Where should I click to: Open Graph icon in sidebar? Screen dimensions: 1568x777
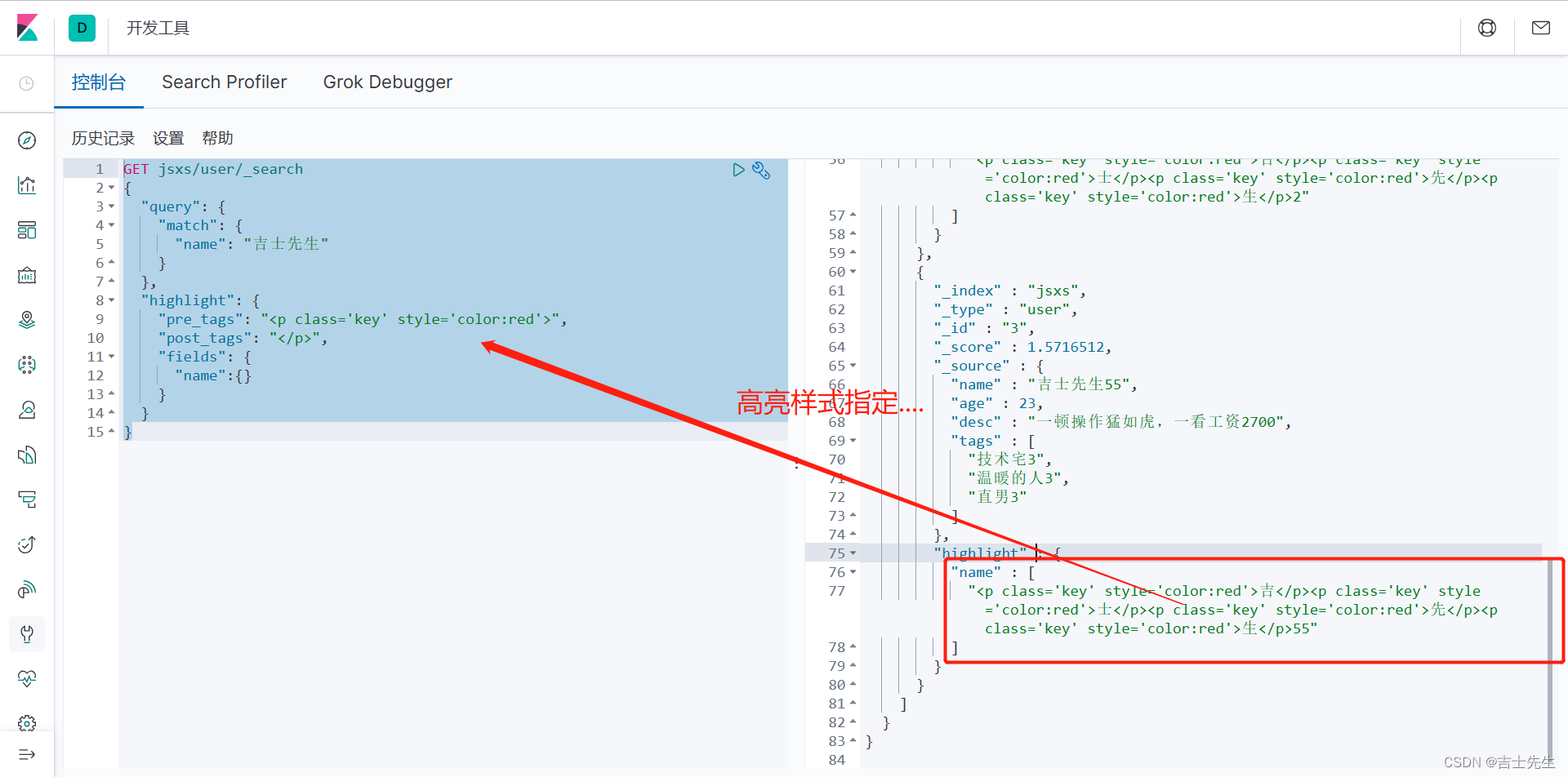[27, 410]
